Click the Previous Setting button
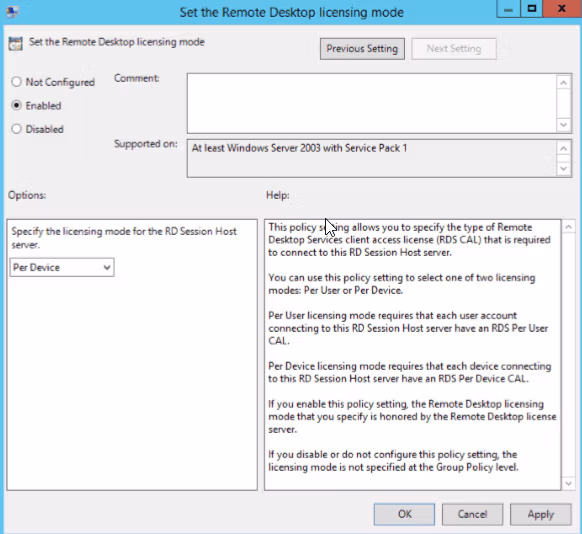This screenshot has height=534, width=582. (362, 49)
